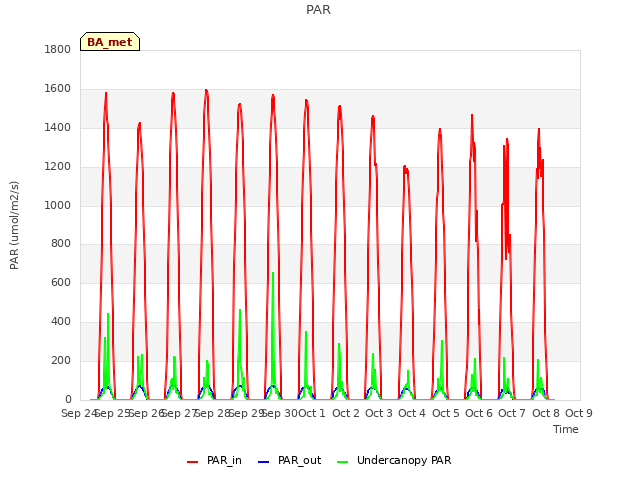Image resolution: width=640 pixels, height=480 pixels.
Task: Click the Oct 4 x-axis tick label
Action: pos(412,413)
